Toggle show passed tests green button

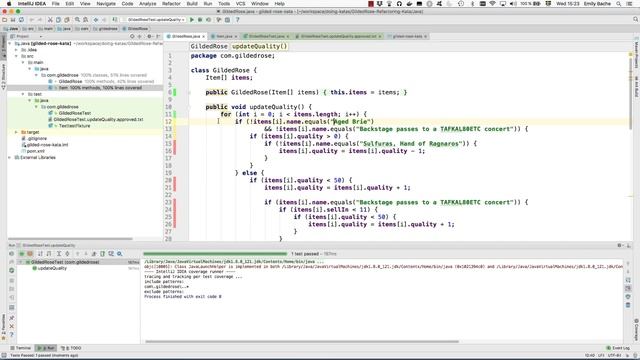coord(22,254)
